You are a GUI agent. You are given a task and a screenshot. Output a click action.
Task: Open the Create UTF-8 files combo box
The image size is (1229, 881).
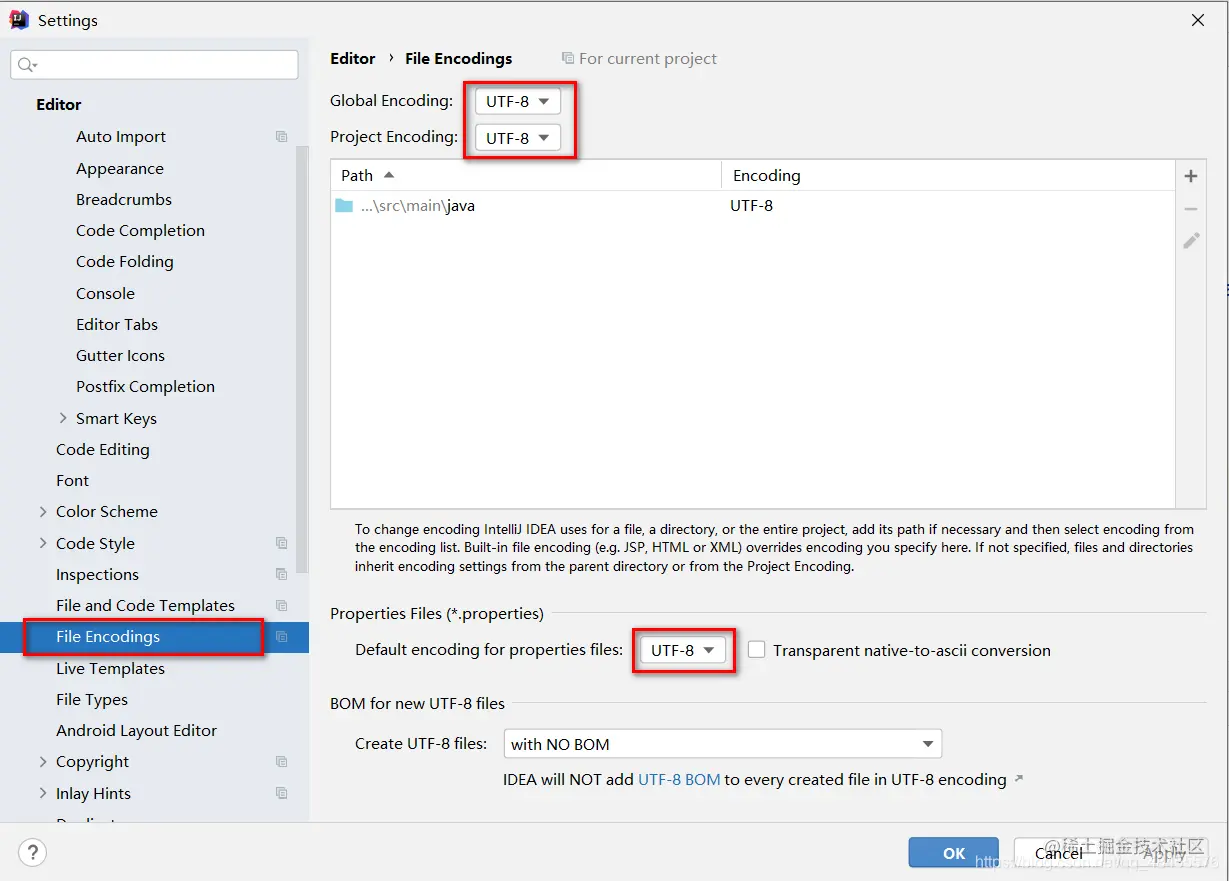tap(723, 744)
